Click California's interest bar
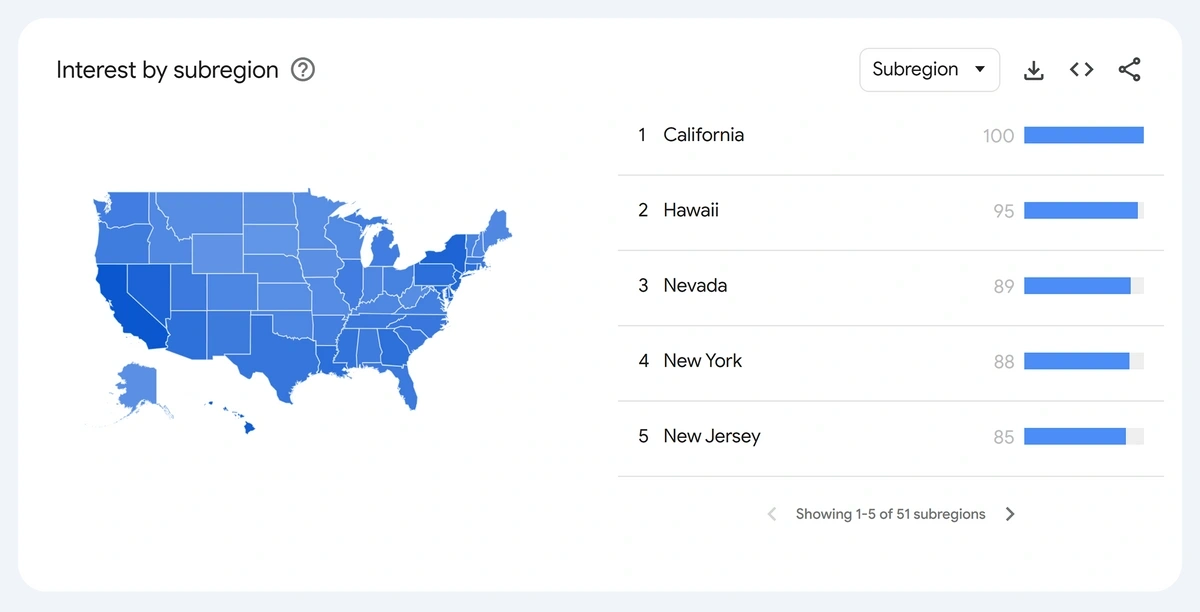 (x=1083, y=135)
